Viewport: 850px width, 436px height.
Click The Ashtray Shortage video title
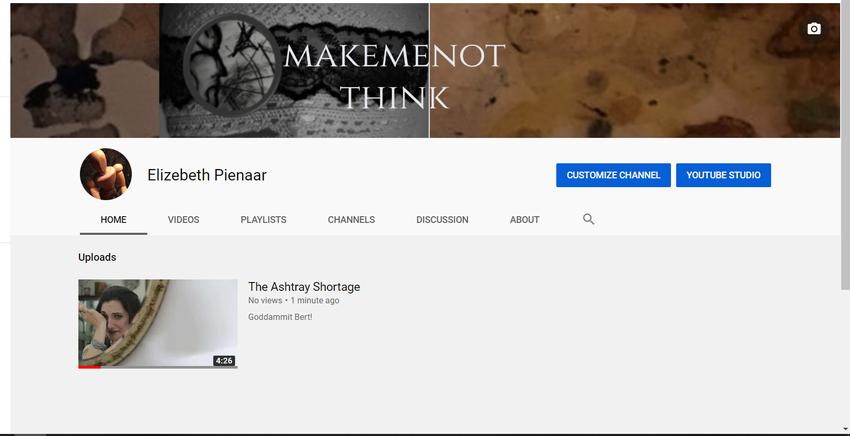click(304, 287)
